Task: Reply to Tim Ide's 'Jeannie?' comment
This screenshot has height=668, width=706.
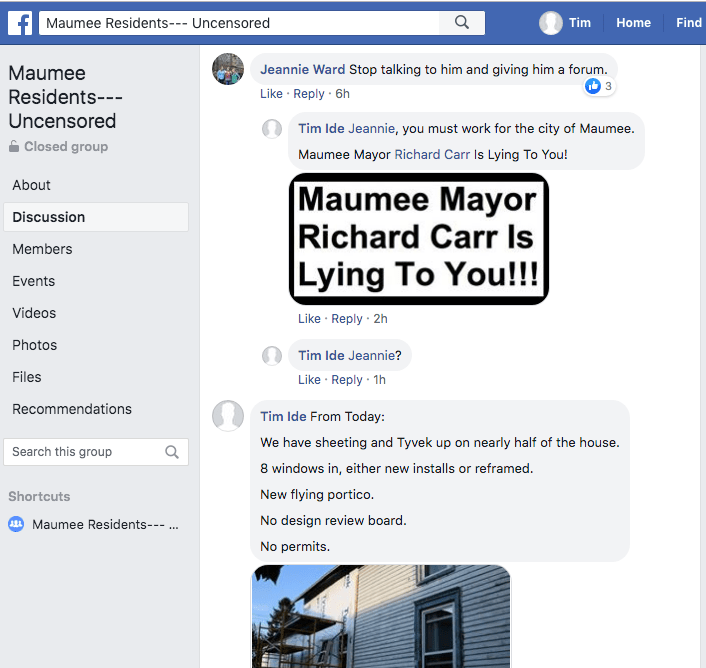Action: [x=347, y=380]
